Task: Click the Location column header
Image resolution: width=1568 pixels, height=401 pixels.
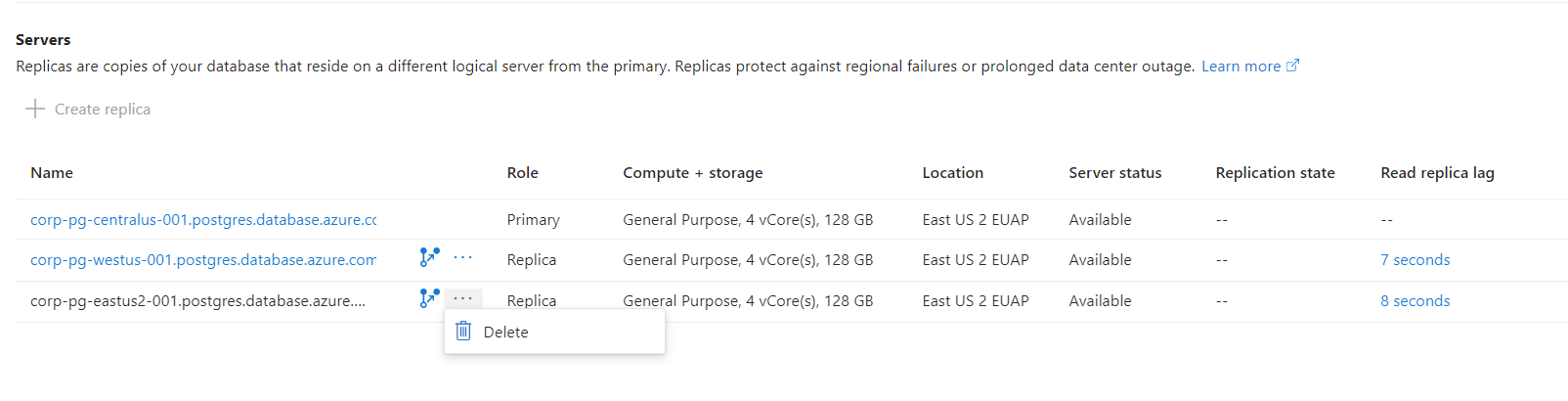Action: coord(952,173)
